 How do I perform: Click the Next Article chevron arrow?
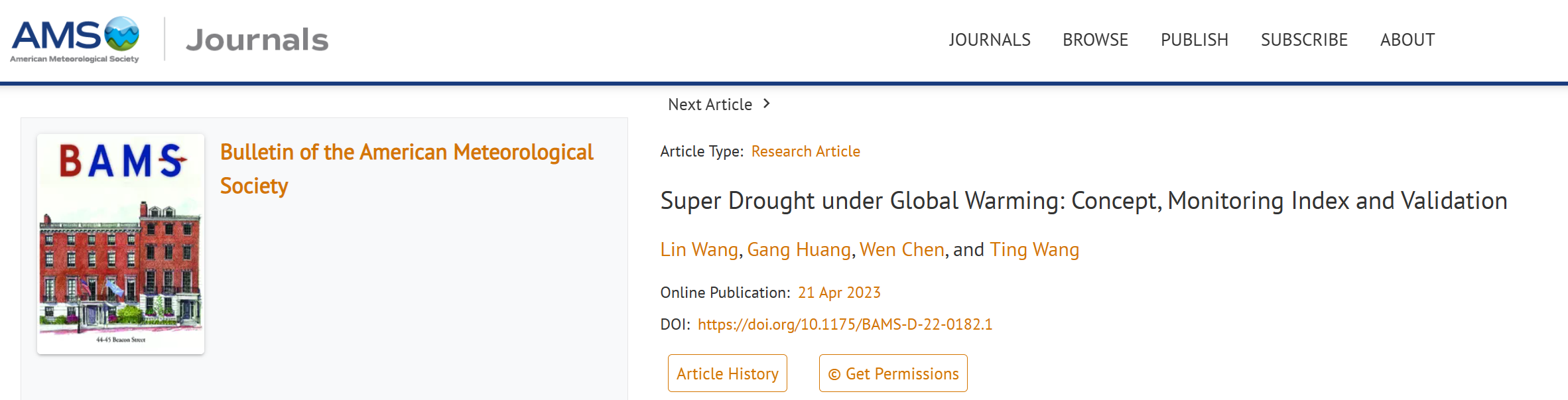[767, 103]
